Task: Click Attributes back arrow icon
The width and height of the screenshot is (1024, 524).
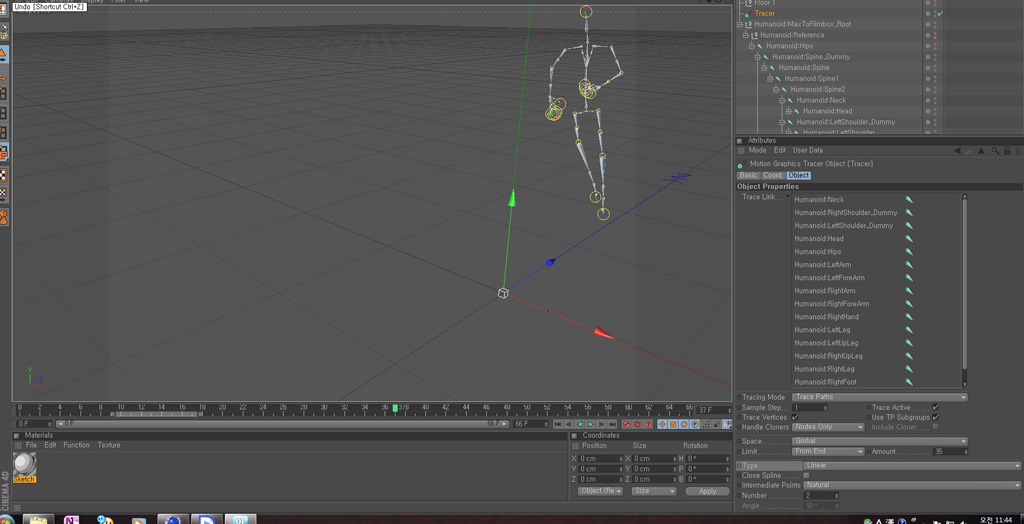Action: tap(957, 150)
